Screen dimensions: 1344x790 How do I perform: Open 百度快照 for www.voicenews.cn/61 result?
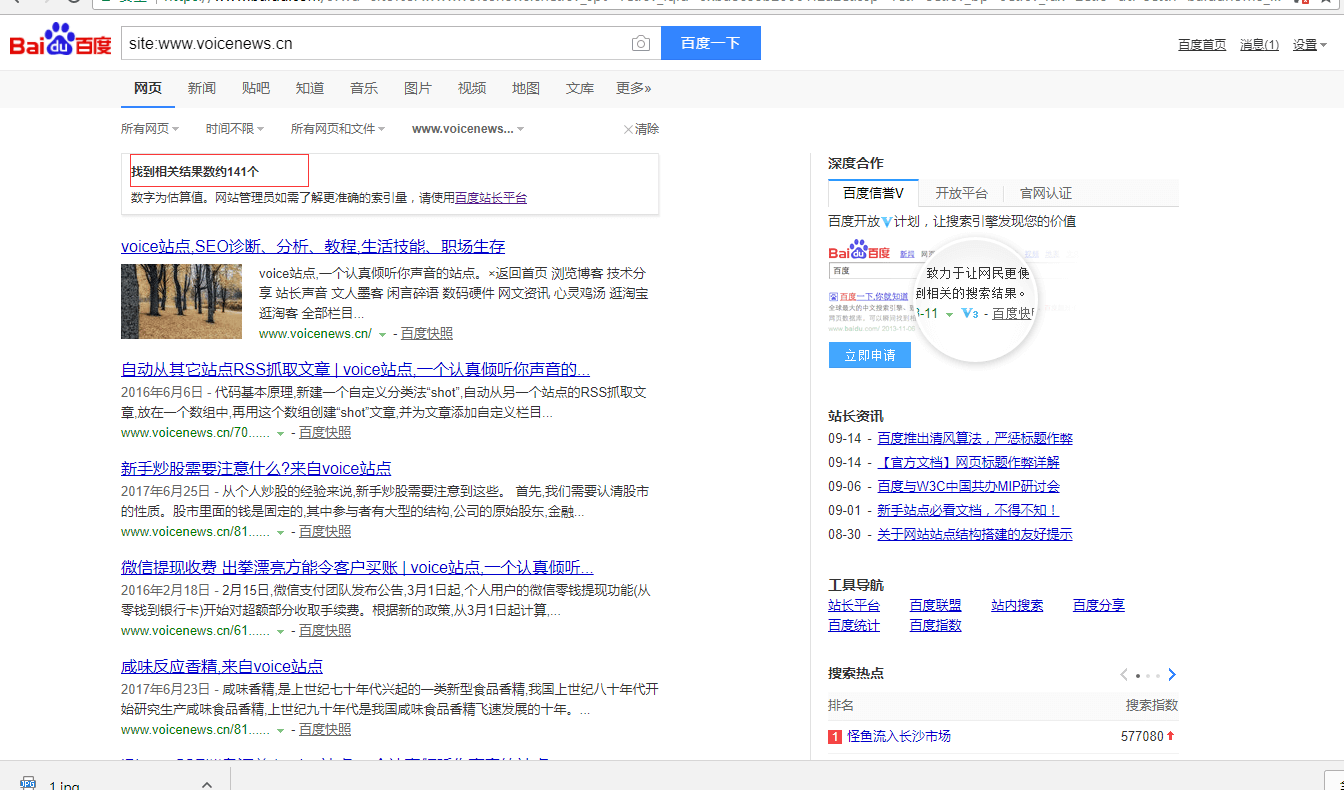tap(325, 631)
